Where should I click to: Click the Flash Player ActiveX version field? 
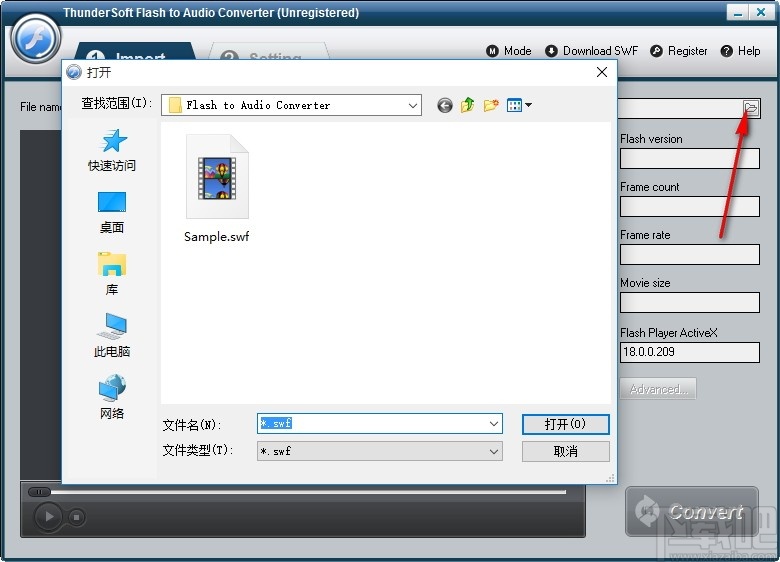pos(689,352)
